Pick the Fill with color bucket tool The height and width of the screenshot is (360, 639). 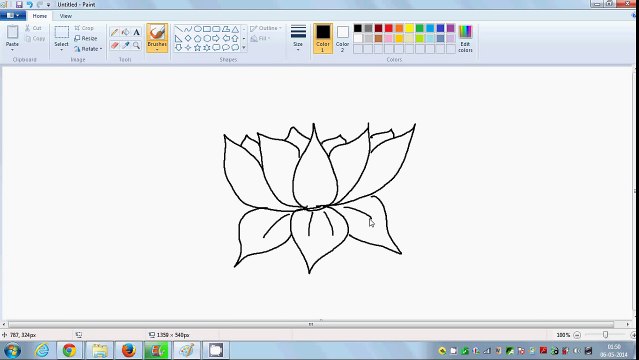pyautogui.click(x=126, y=32)
